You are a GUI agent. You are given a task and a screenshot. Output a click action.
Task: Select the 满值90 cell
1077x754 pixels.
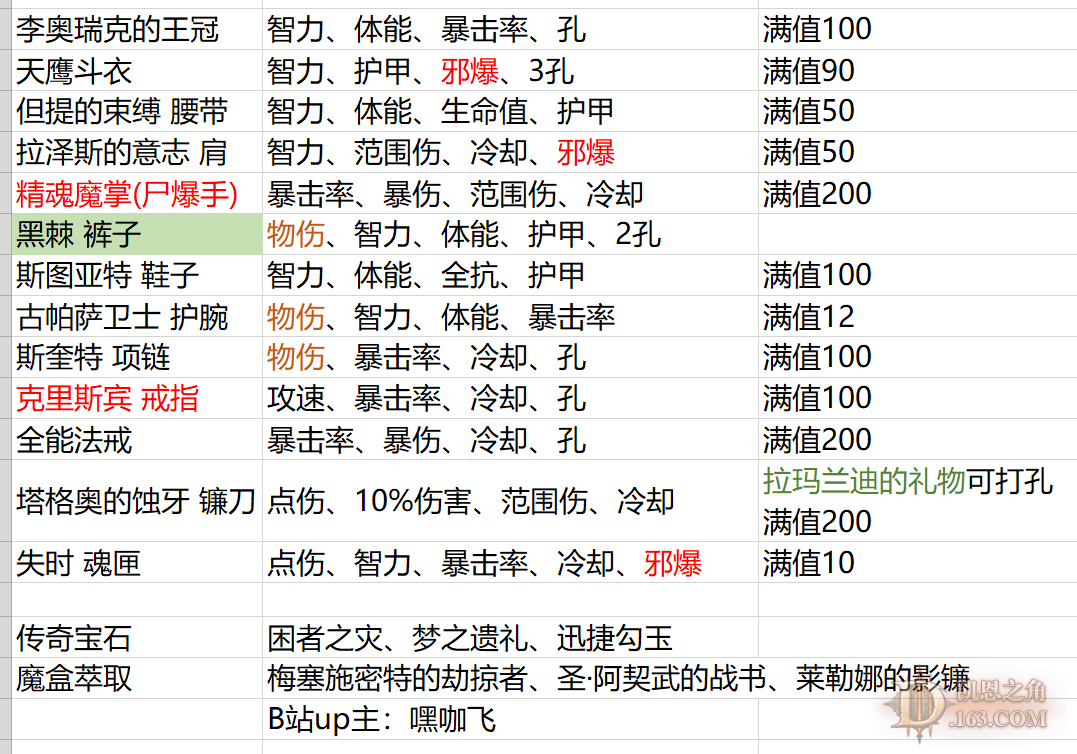(x=809, y=71)
